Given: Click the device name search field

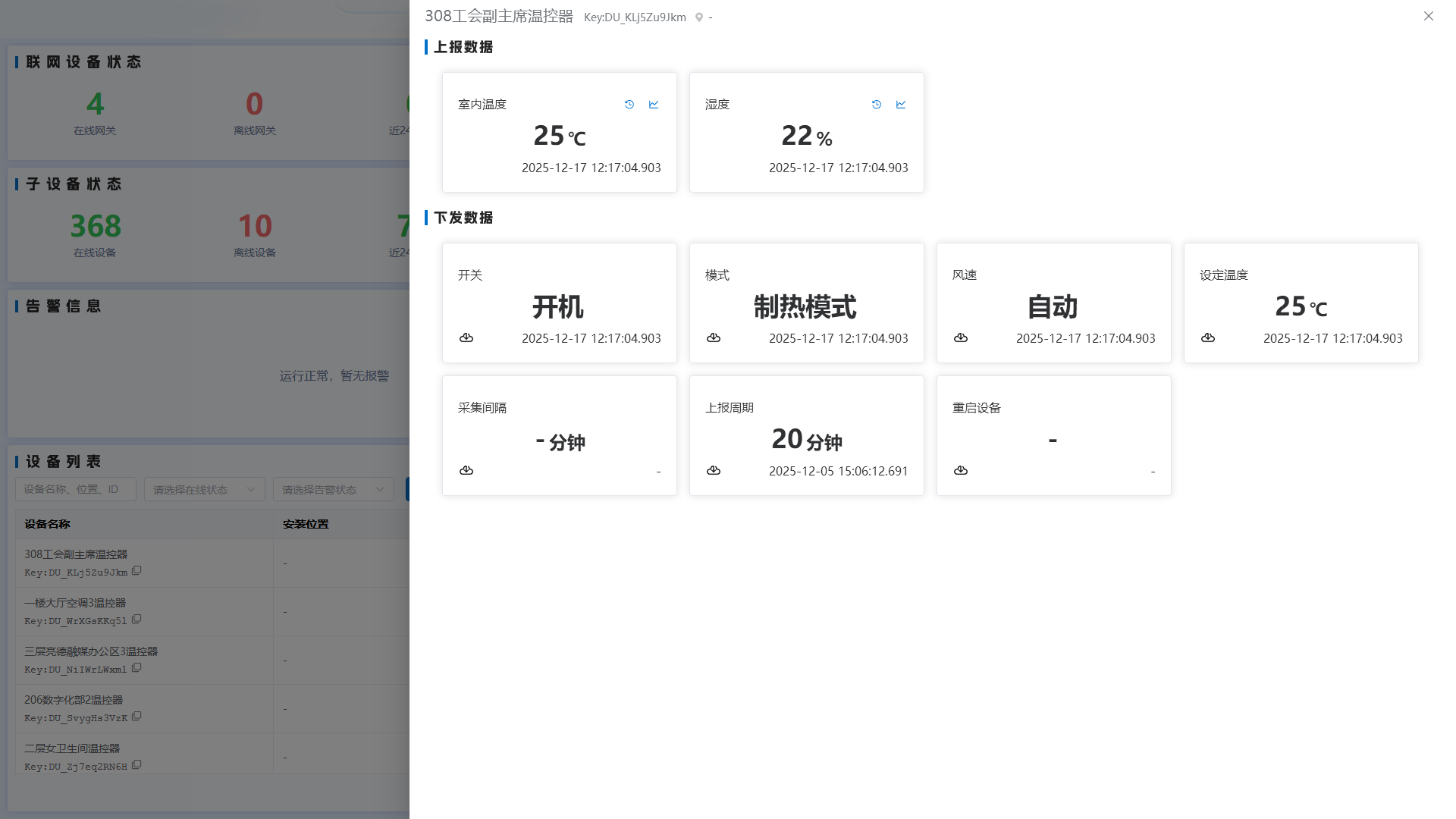Looking at the screenshot, I should pos(76,489).
